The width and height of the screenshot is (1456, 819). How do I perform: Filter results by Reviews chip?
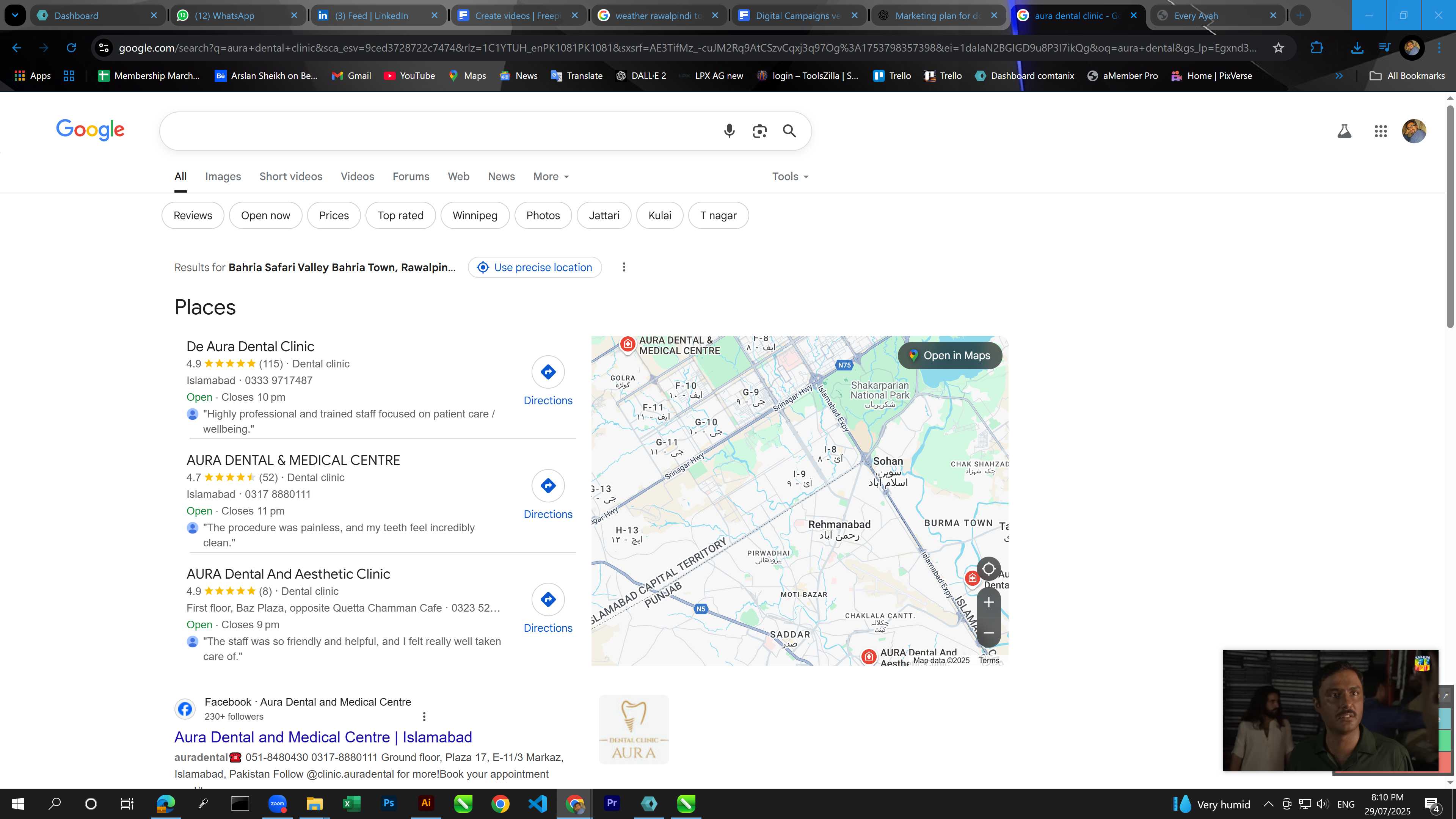point(193,215)
